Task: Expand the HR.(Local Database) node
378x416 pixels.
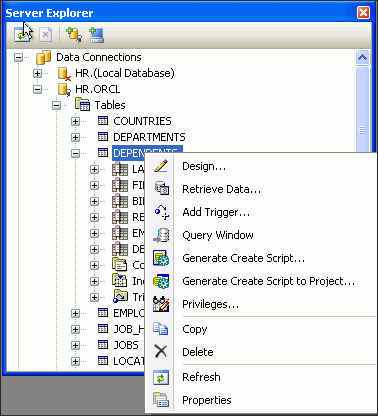Action: tap(37, 73)
